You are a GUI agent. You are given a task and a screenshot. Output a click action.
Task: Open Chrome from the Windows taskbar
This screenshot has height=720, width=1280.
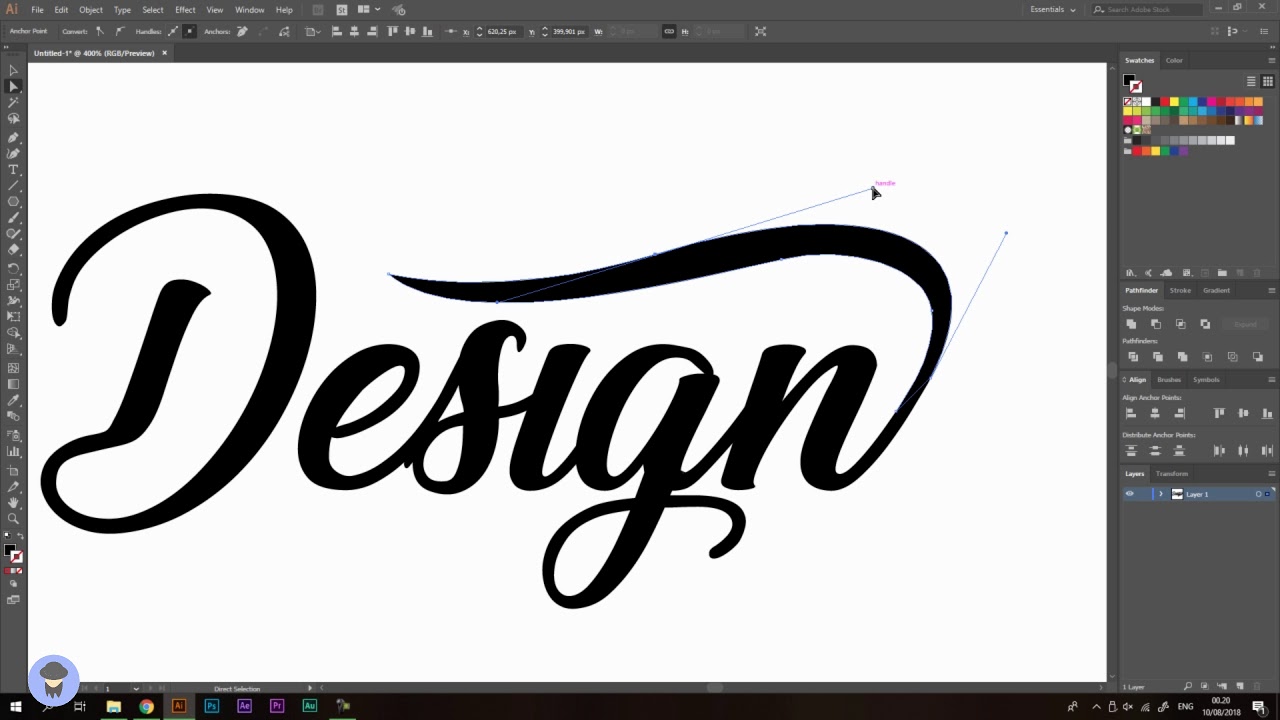click(x=146, y=706)
